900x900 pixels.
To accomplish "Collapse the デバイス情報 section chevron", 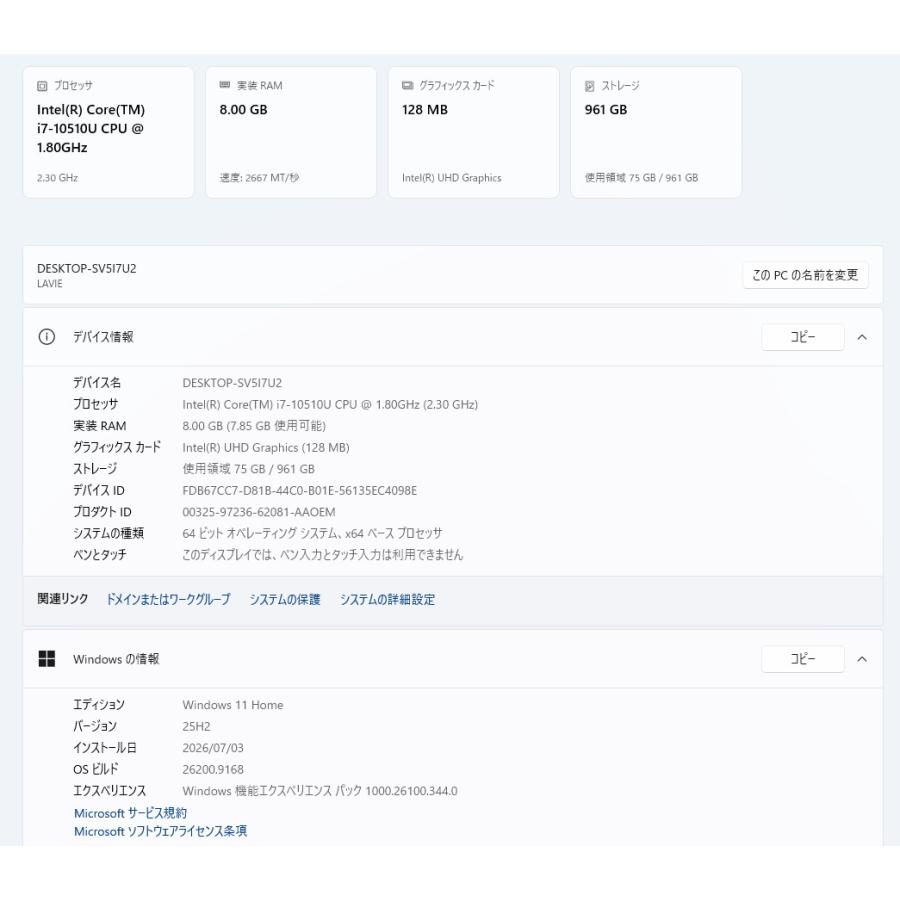I will [862, 338].
